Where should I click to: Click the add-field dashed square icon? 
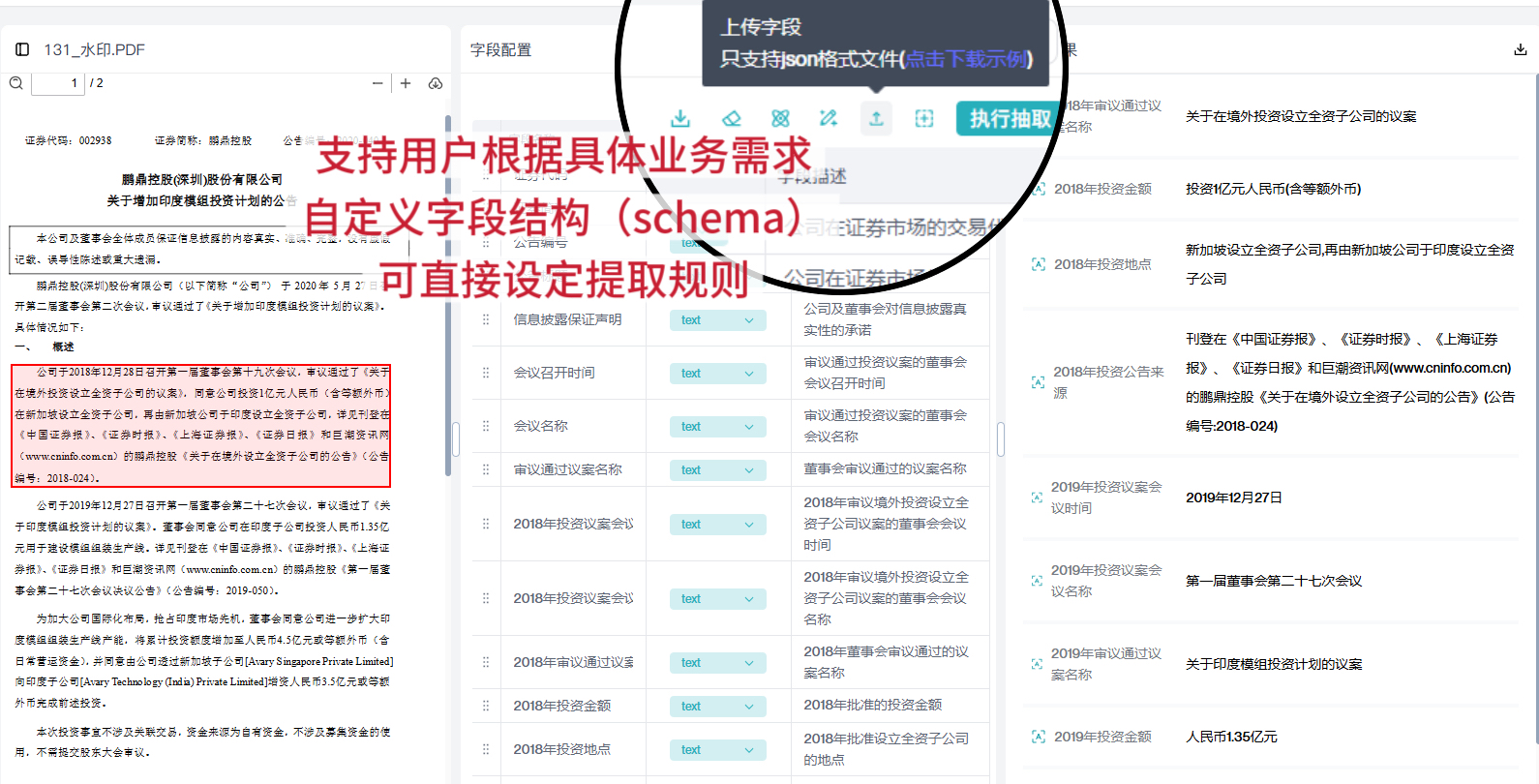pos(924,118)
